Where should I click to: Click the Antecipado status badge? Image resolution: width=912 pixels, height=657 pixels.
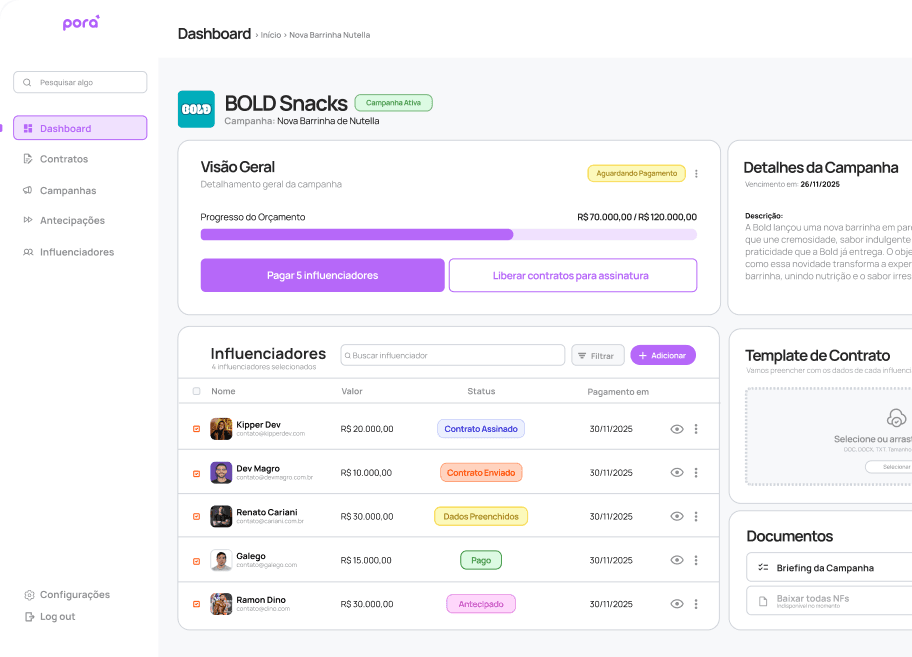point(480,604)
